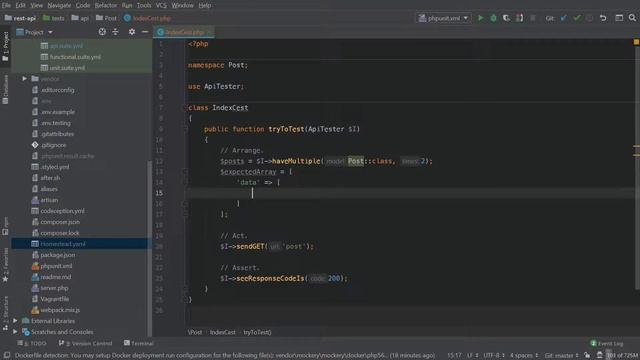Expand External Libraries node
This screenshot has width=640, height=360.
(15, 321)
